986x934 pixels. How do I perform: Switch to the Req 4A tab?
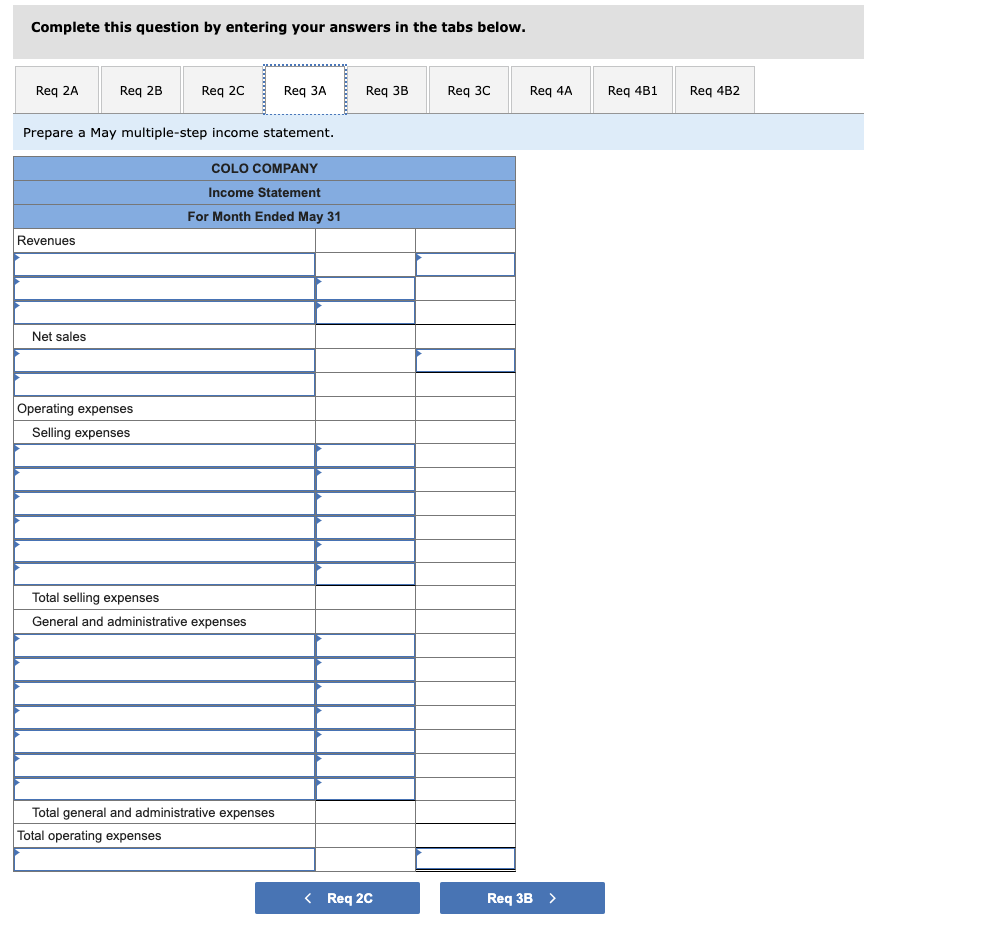click(550, 89)
